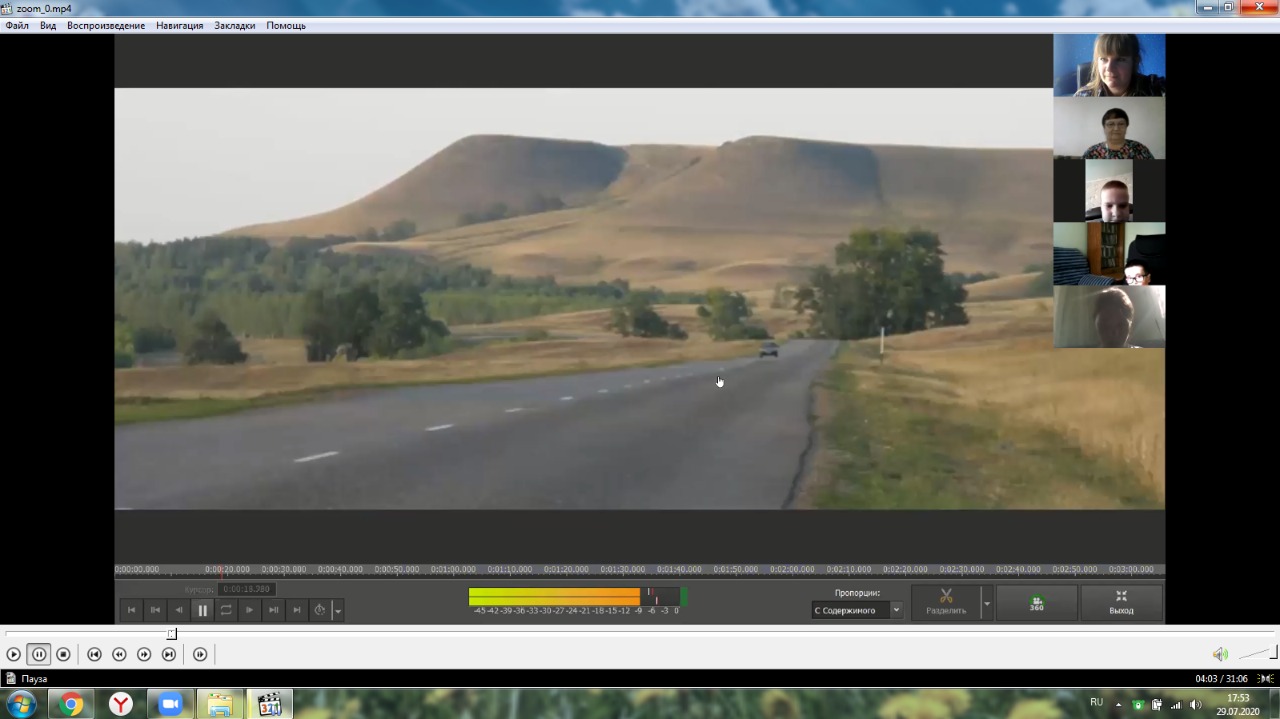Click the 0:01:00.000 mark on the timeline
Screen dimensions: 1280x719
point(453,570)
